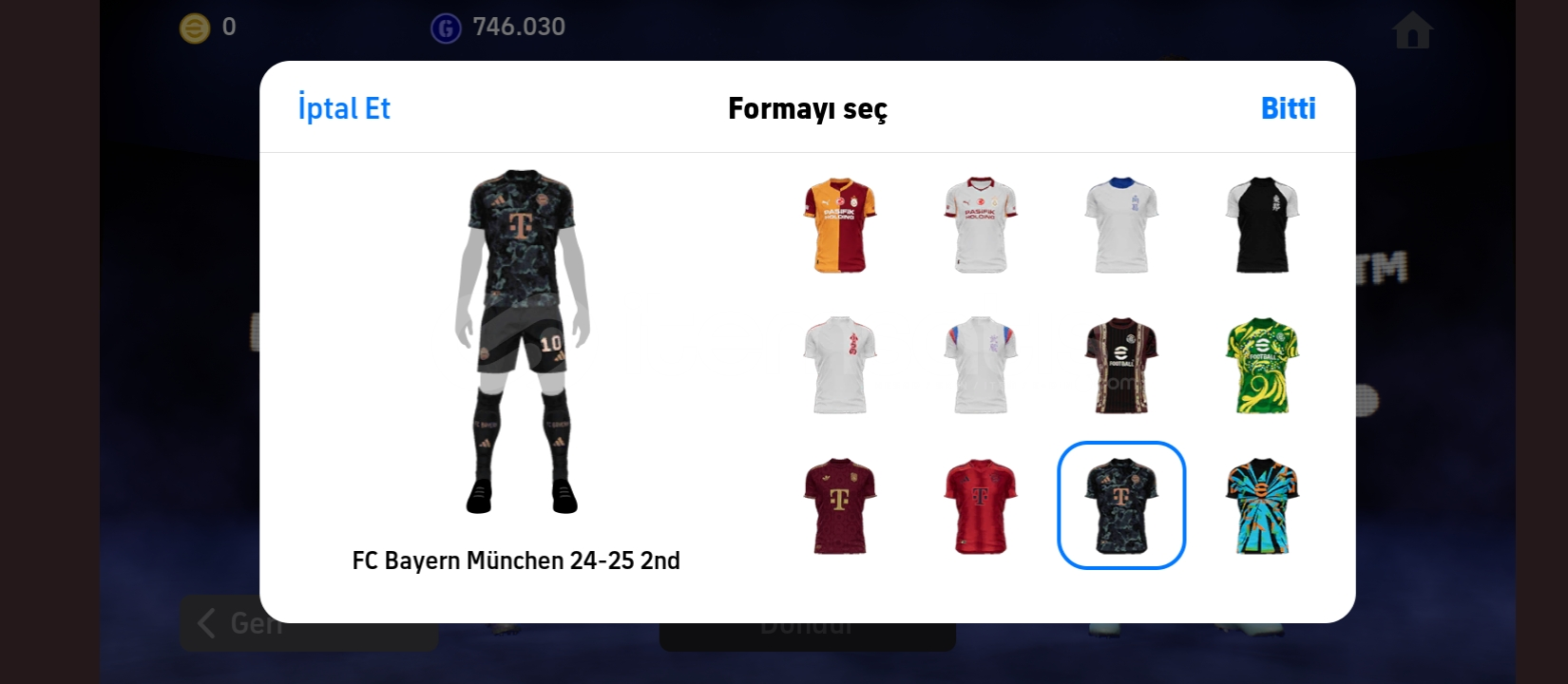Select the black jersey with white sleeves
1568x684 pixels.
pos(1262,225)
